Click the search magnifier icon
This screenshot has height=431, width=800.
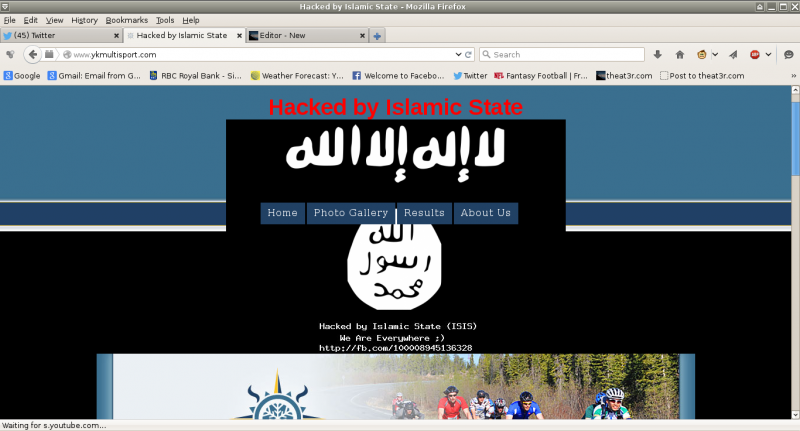(486, 54)
